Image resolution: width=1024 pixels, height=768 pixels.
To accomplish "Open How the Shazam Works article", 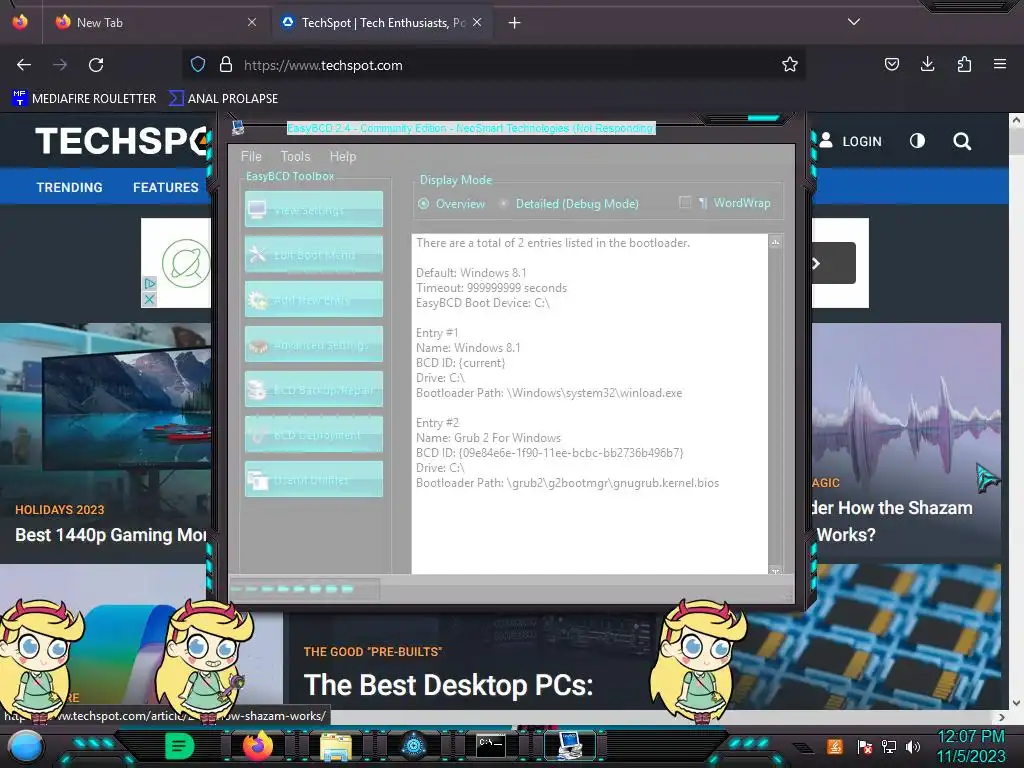I will pos(892,521).
